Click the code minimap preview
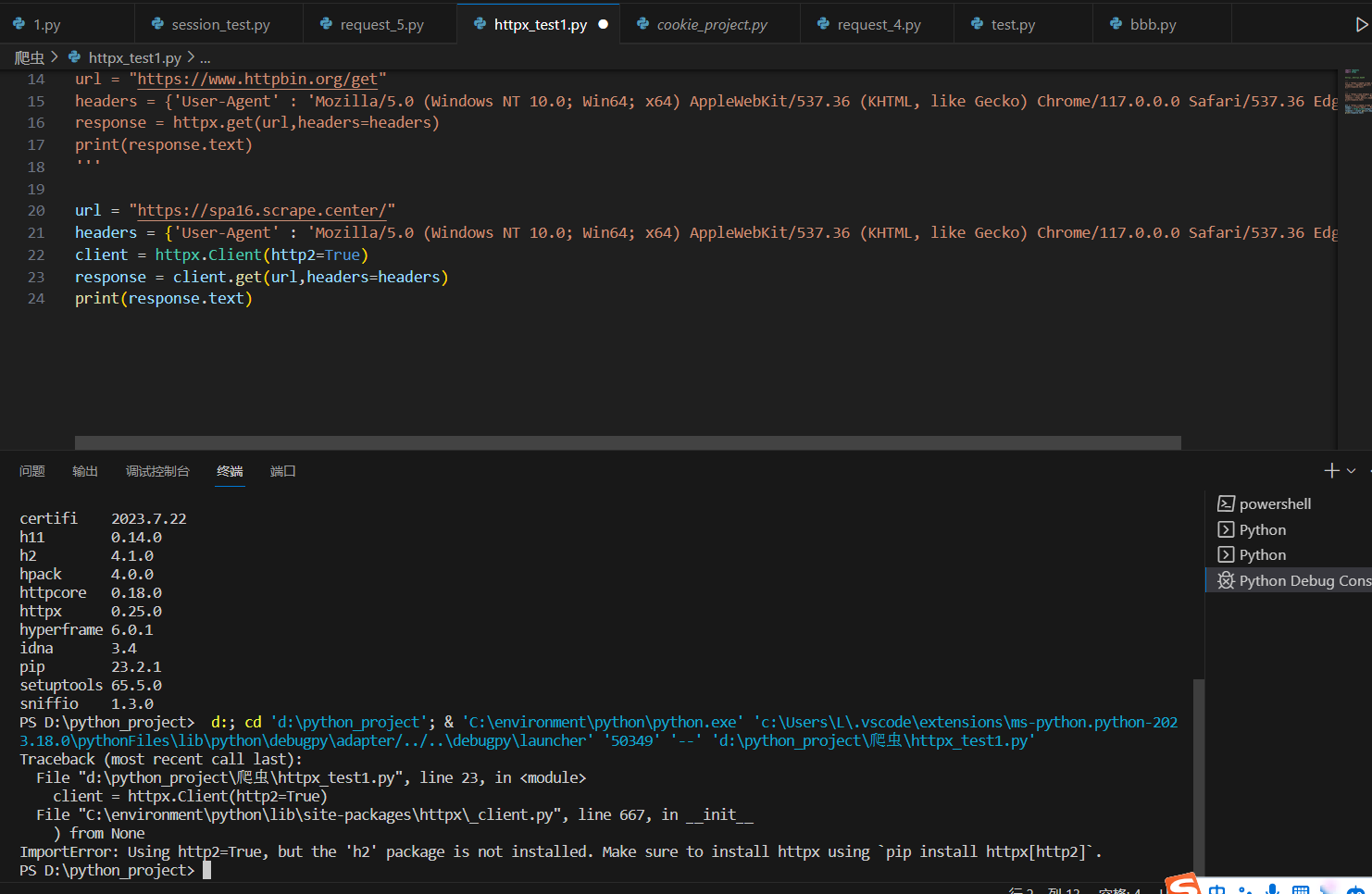 [x=1357, y=92]
